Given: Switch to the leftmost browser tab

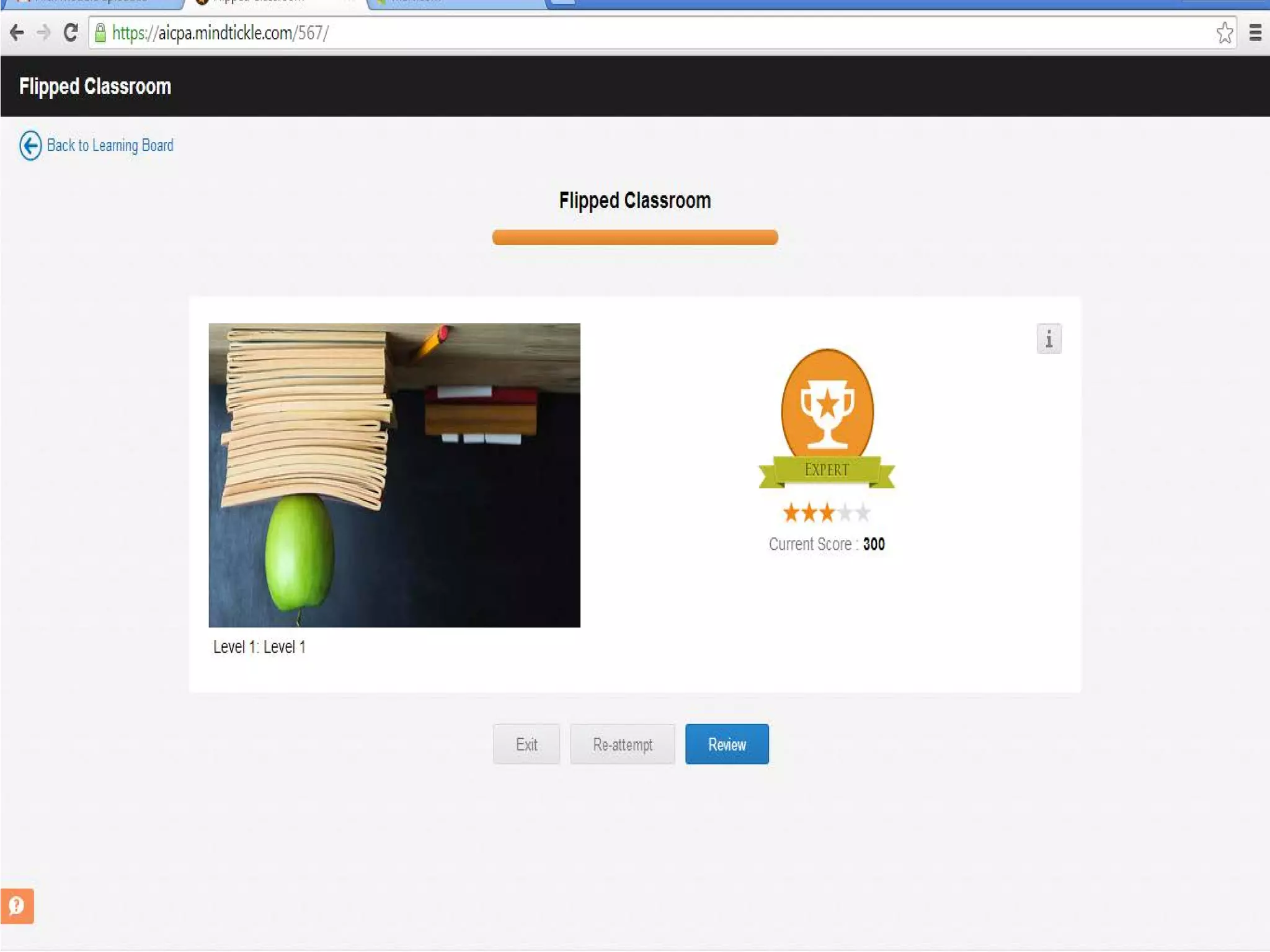Looking at the screenshot, I should coord(93,2).
